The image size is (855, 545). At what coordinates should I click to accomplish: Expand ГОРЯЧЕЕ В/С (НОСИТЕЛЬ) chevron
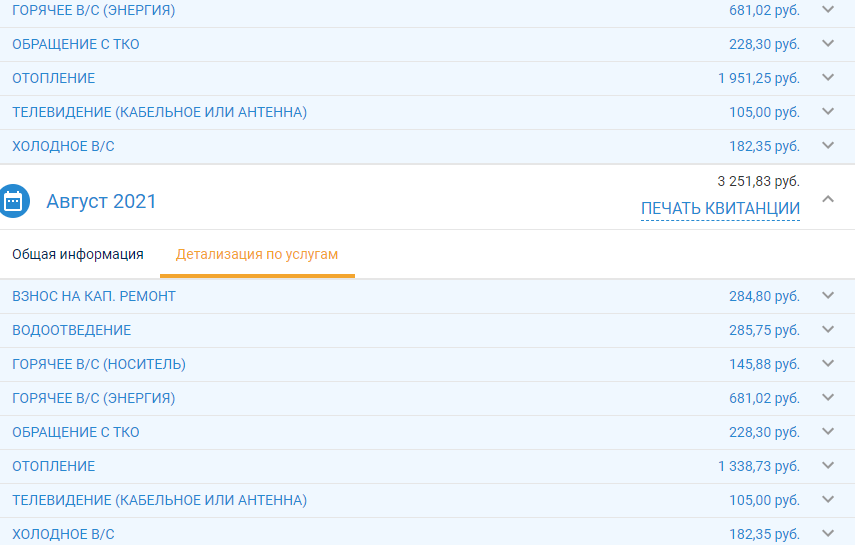pyautogui.click(x=828, y=363)
